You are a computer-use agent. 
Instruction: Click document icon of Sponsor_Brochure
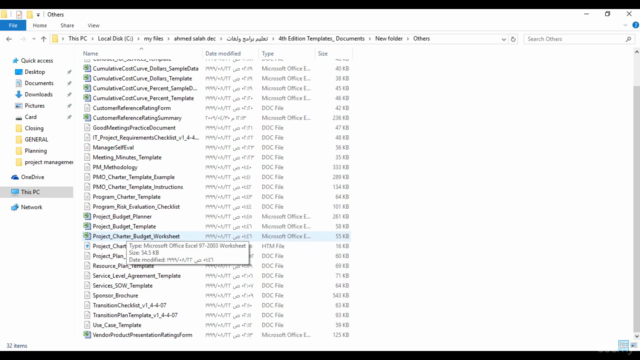point(87,295)
